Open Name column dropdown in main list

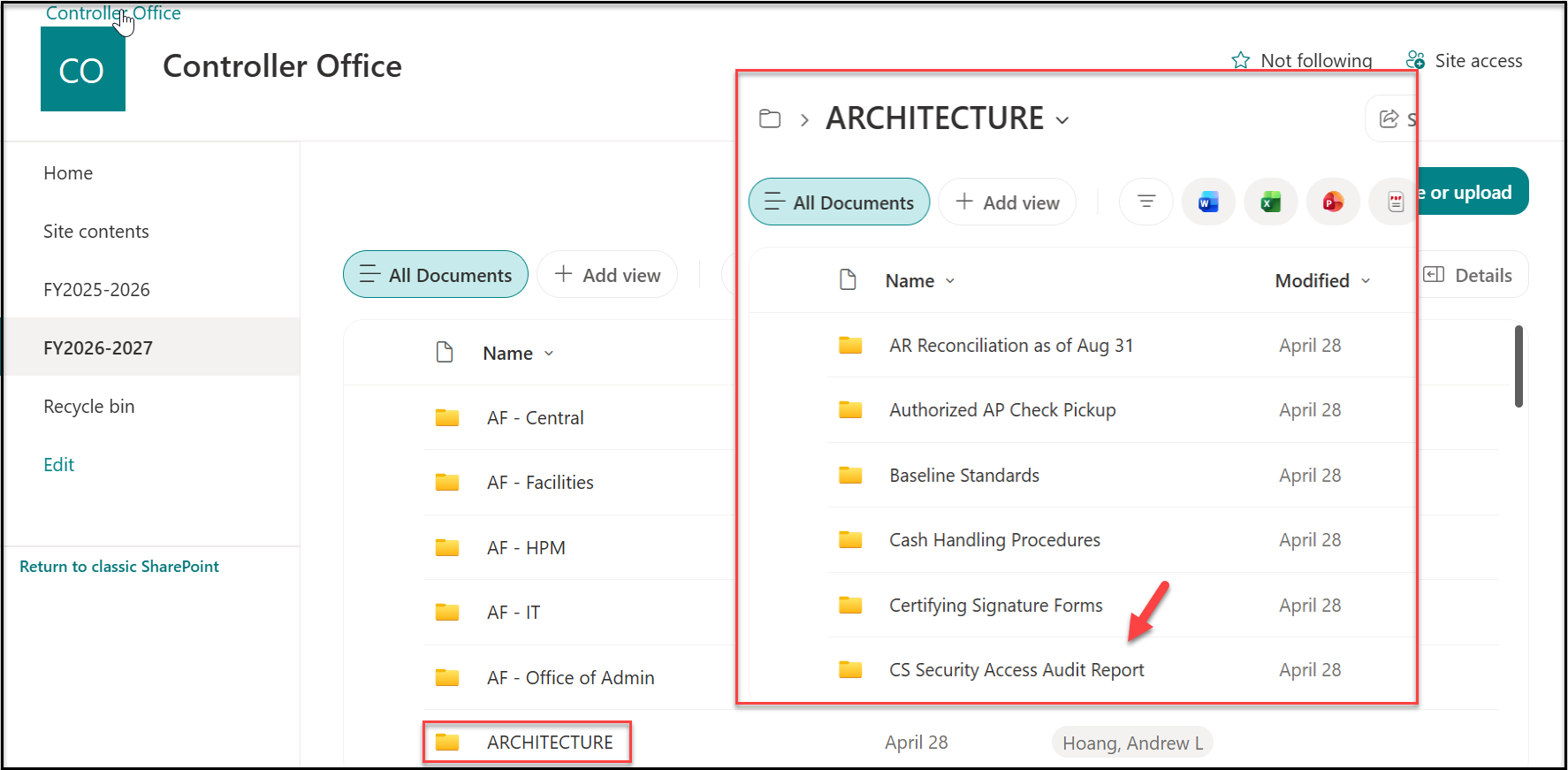pyautogui.click(x=549, y=354)
